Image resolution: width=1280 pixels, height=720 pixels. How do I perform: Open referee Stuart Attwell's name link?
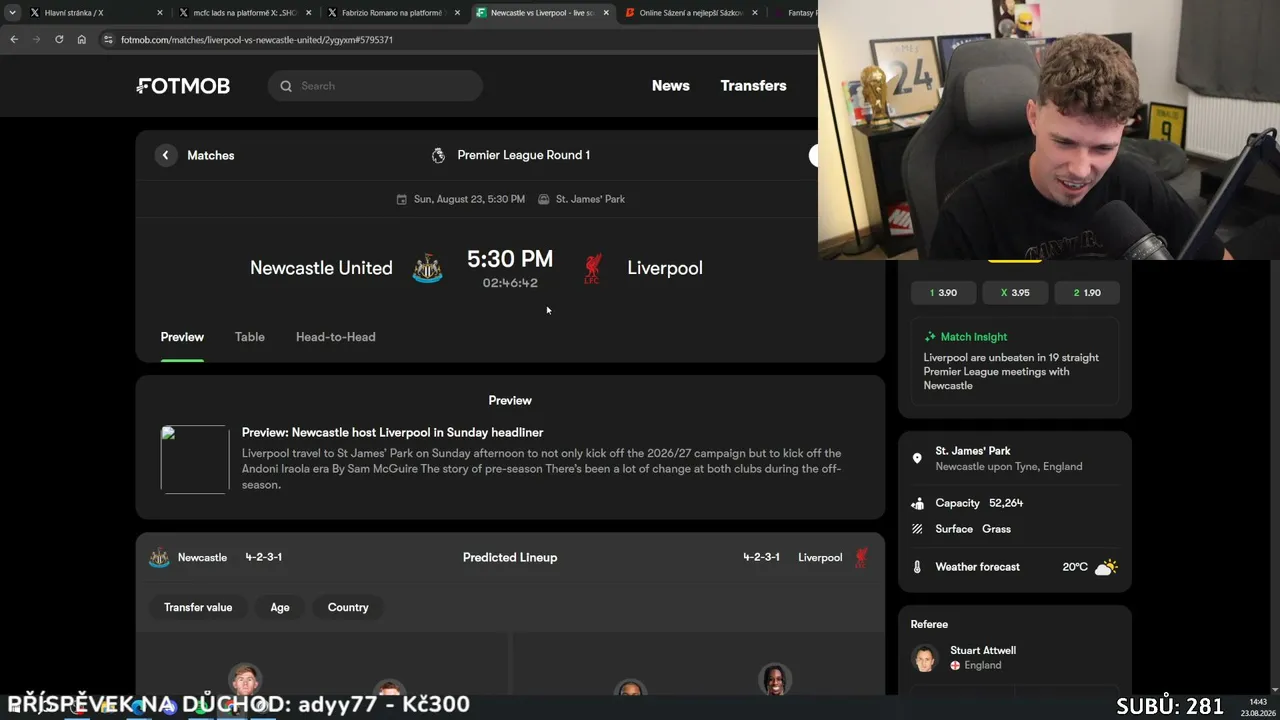(983, 650)
